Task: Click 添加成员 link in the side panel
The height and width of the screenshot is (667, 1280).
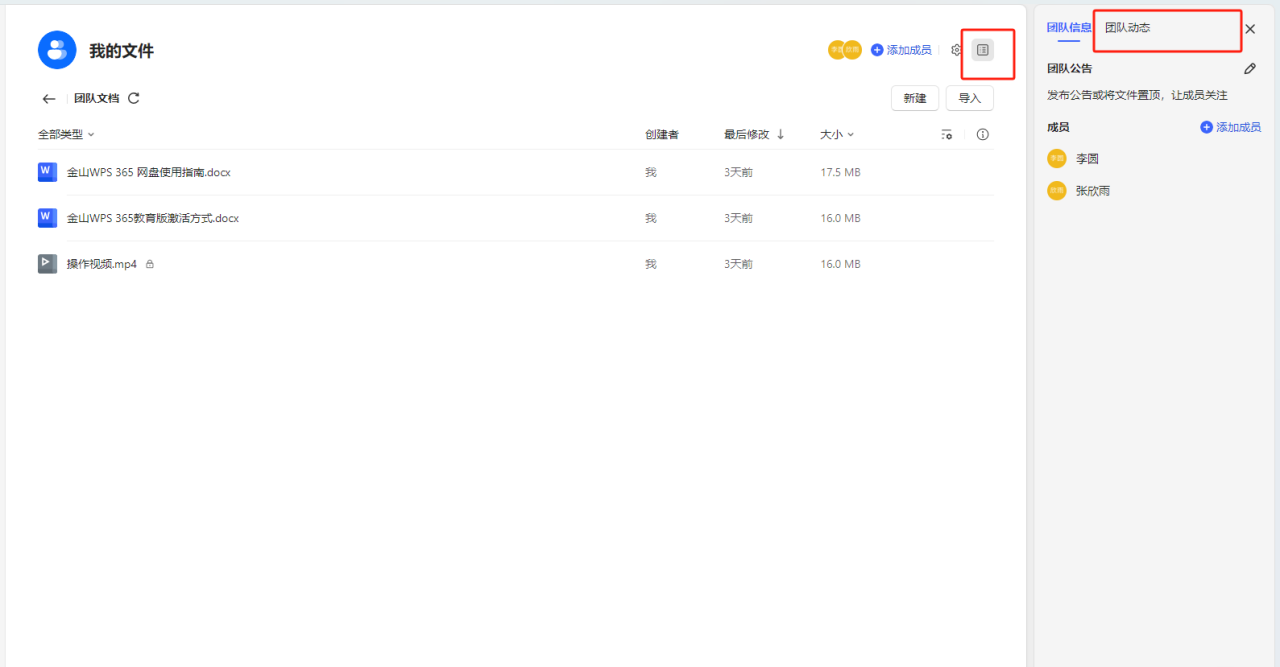Action: pos(1230,128)
